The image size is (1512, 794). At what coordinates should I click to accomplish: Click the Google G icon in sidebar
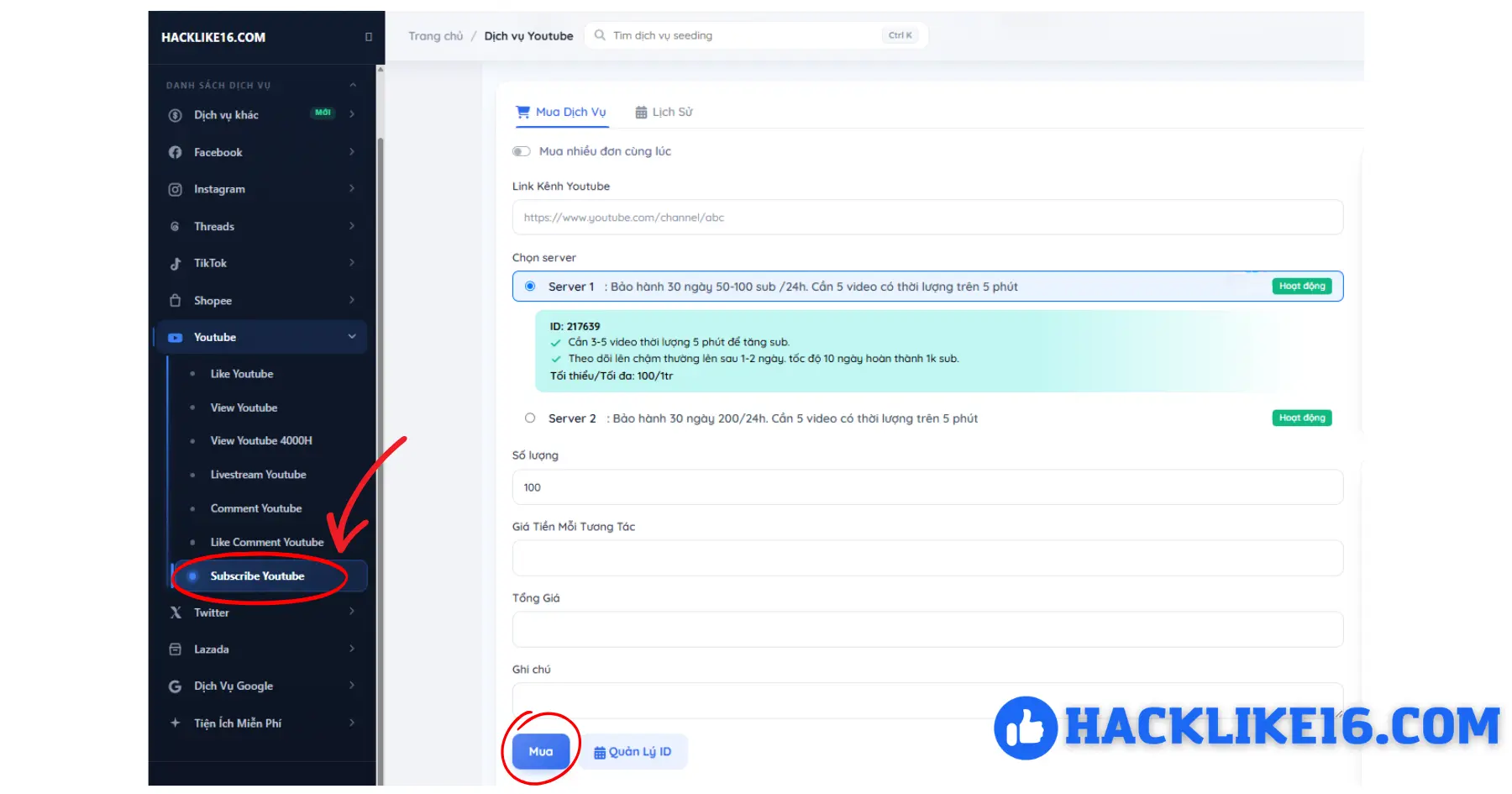click(175, 686)
